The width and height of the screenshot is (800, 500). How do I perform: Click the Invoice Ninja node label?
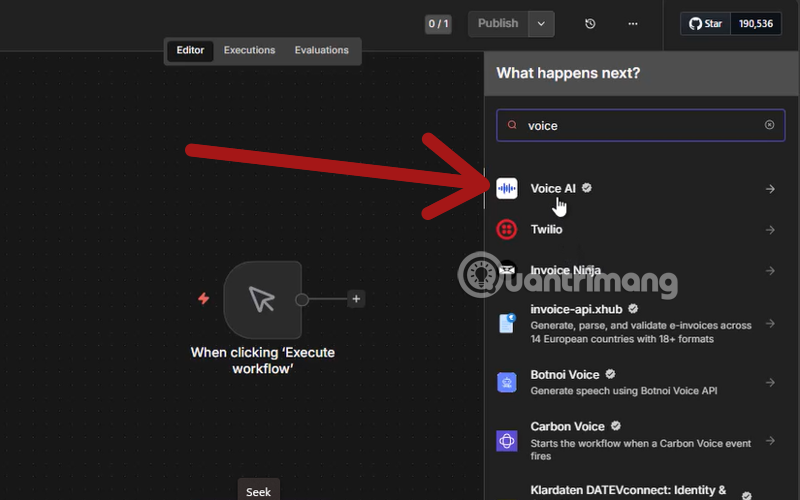[x=565, y=270]
